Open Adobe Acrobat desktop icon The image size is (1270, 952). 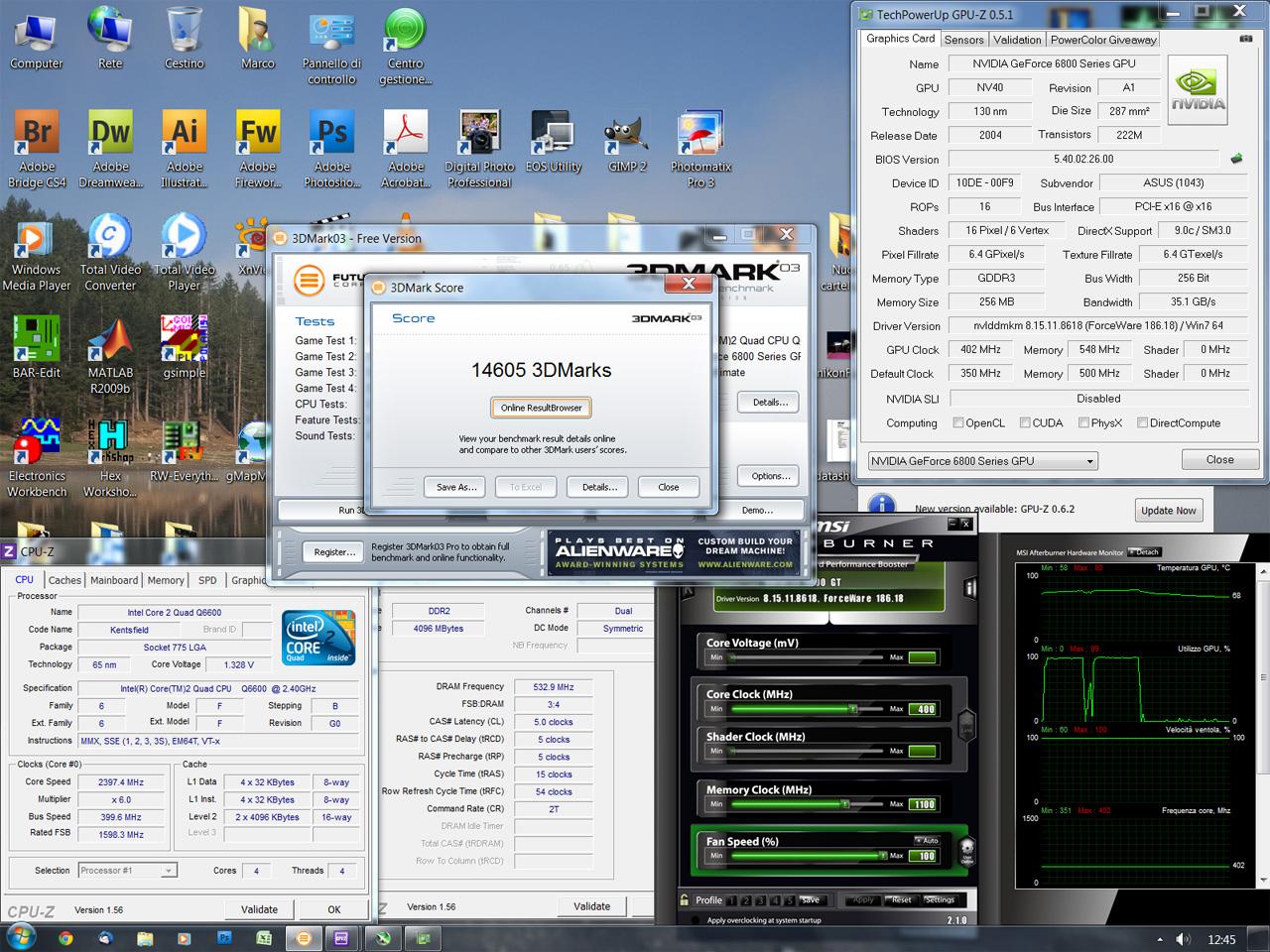406,148
